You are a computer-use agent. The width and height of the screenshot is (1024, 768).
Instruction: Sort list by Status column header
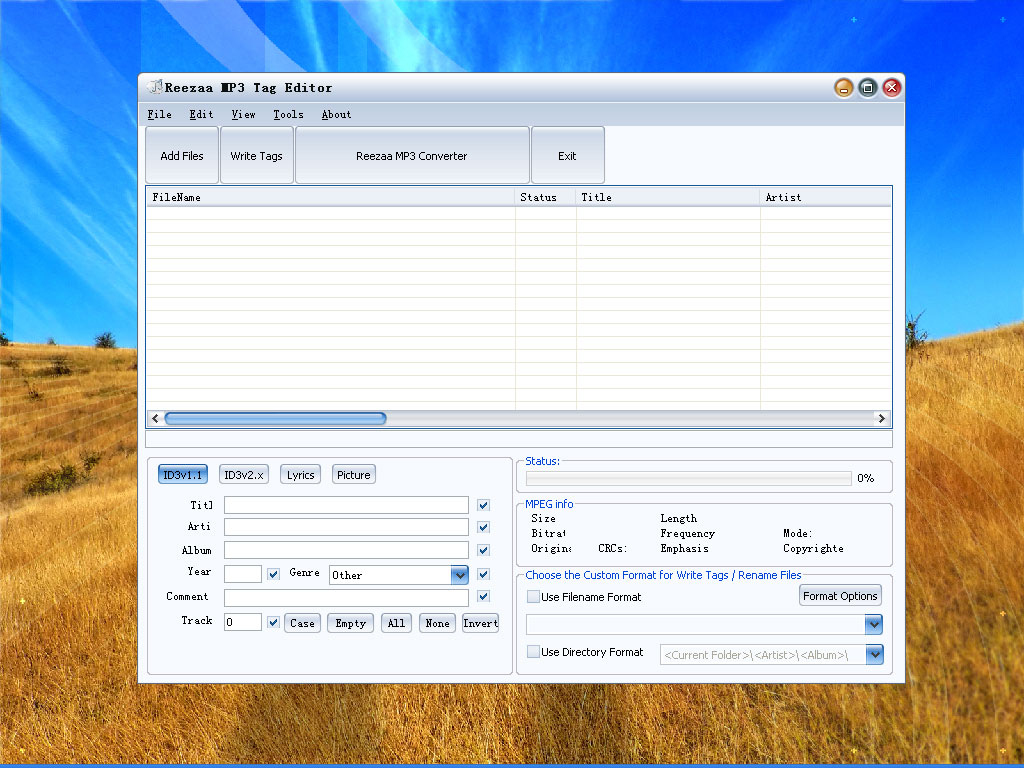pos(545,197)
